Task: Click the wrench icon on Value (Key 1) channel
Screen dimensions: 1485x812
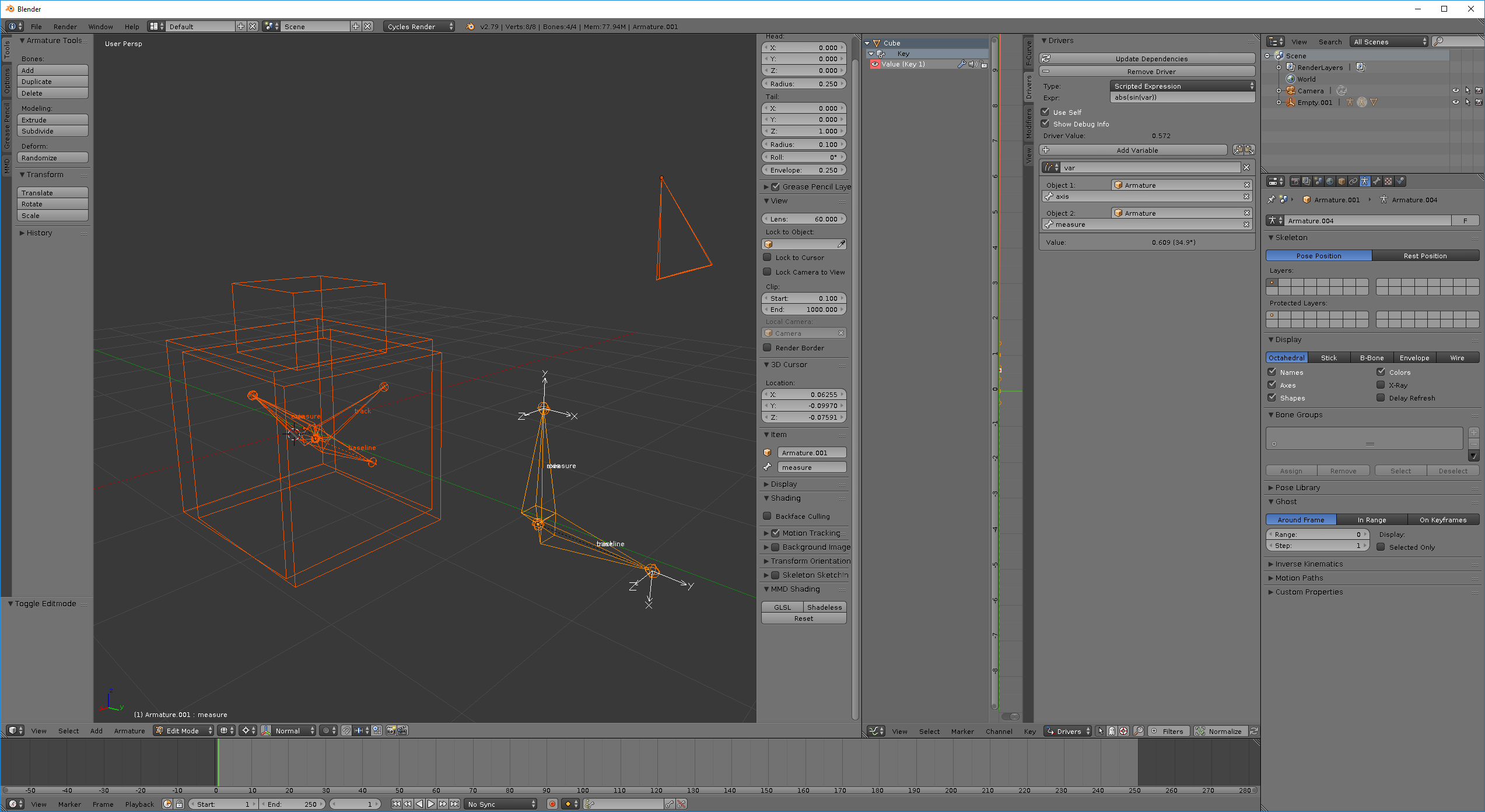Action: tap(961, 64)
